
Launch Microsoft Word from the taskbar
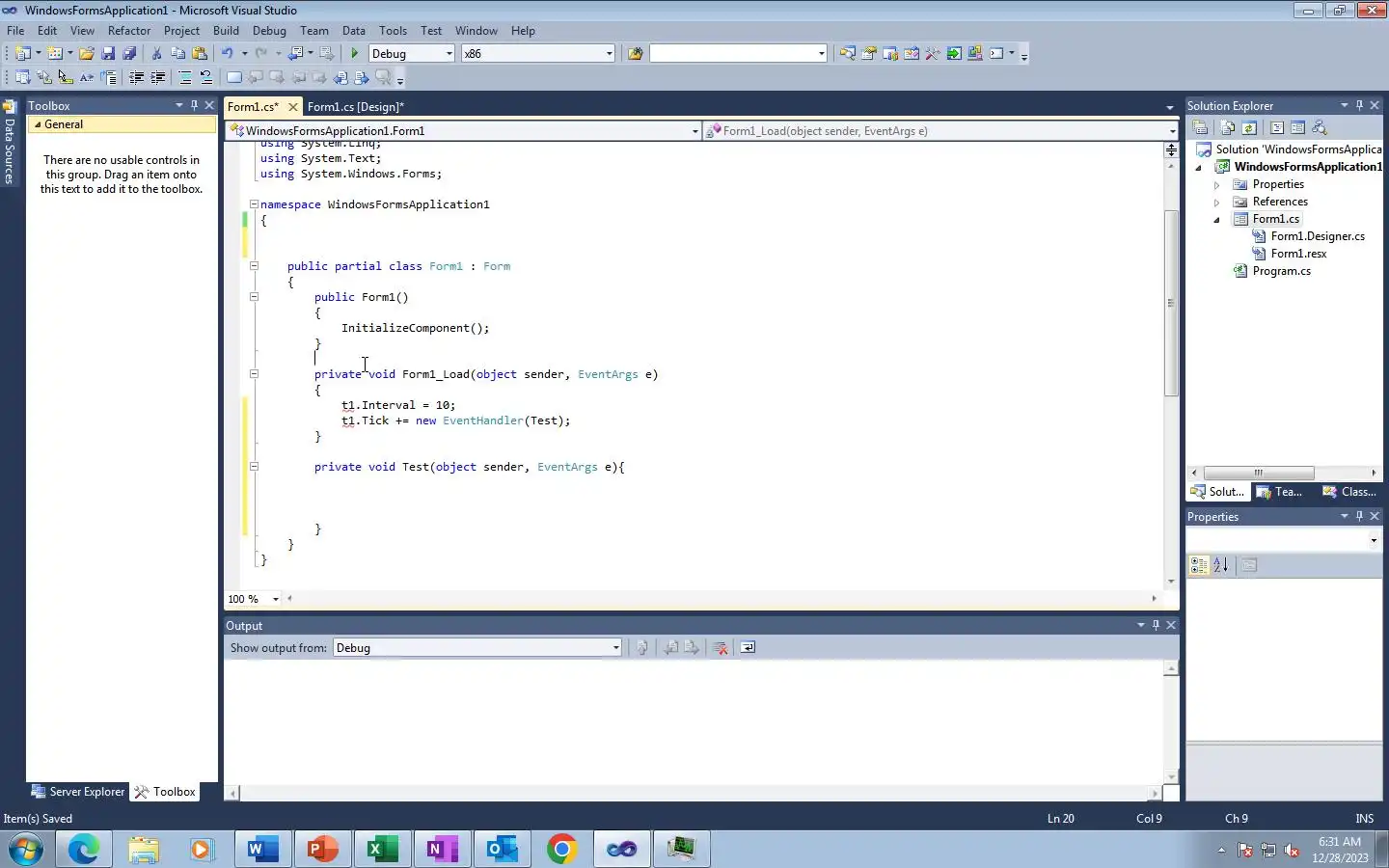262,849
